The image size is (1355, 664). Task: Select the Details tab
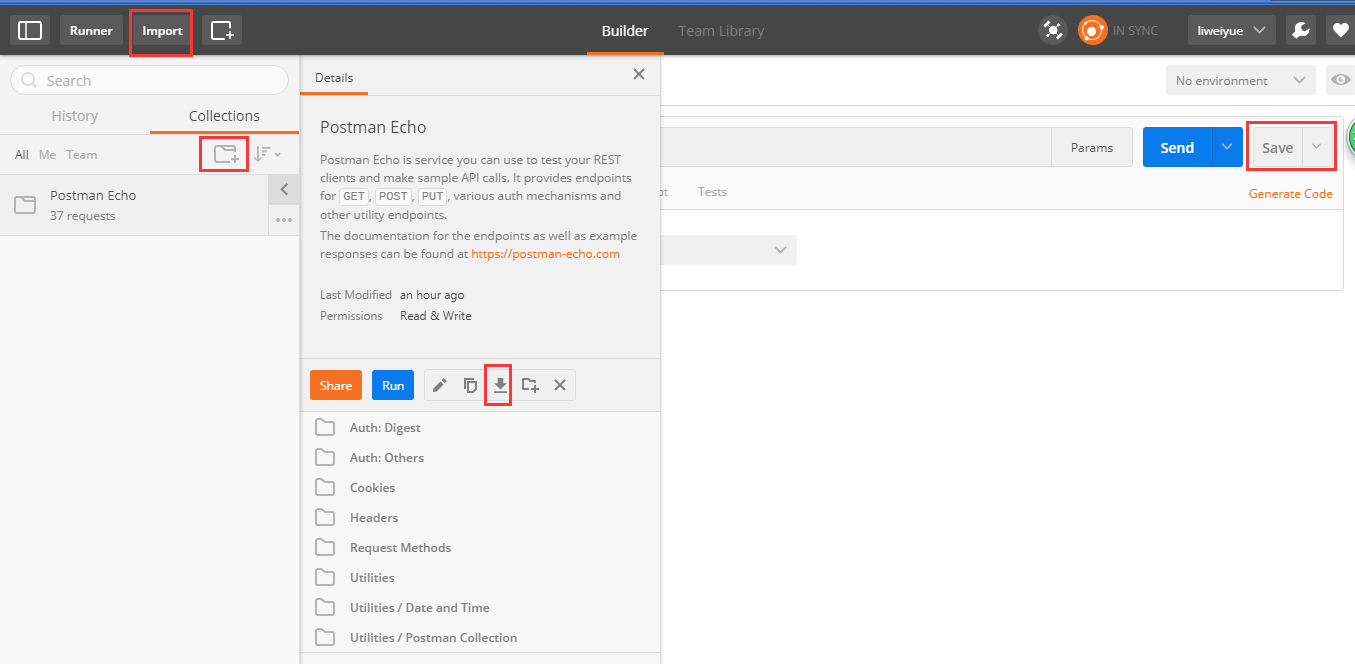point(334,77)
